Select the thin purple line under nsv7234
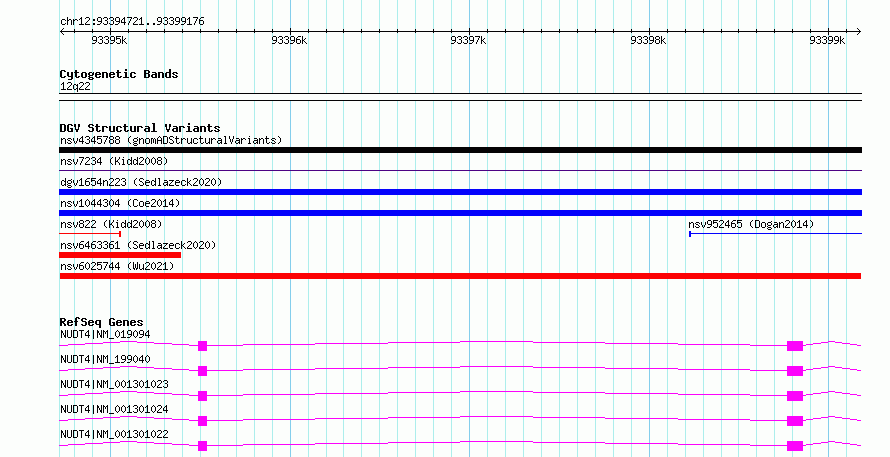The width and height of the screenshot is (890, 457). [460, 170]
